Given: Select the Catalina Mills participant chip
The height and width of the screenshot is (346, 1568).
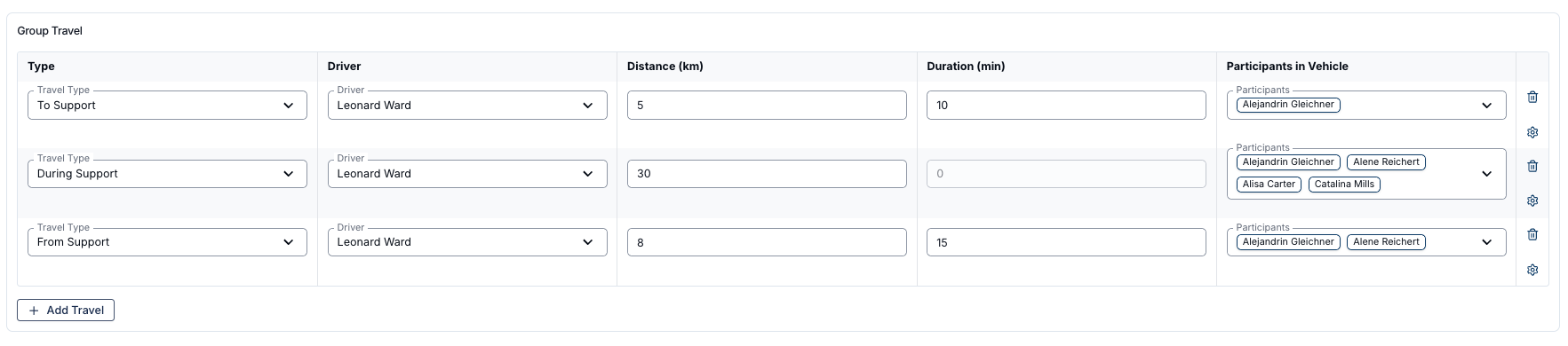Looking at the screenshot, I should click(x=1344, y=185).
